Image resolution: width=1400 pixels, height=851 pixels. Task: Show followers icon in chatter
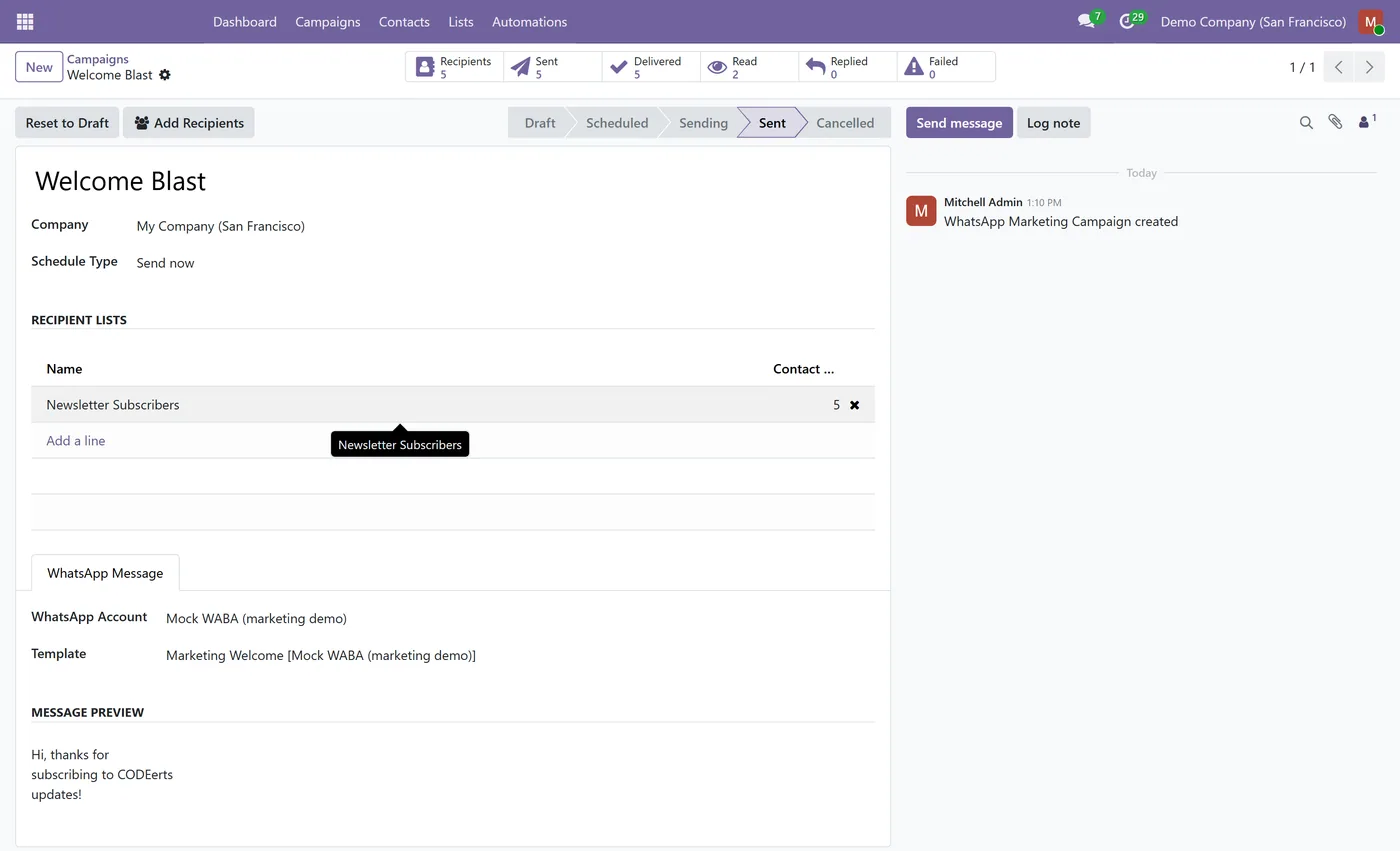(x=1367, y=122)
